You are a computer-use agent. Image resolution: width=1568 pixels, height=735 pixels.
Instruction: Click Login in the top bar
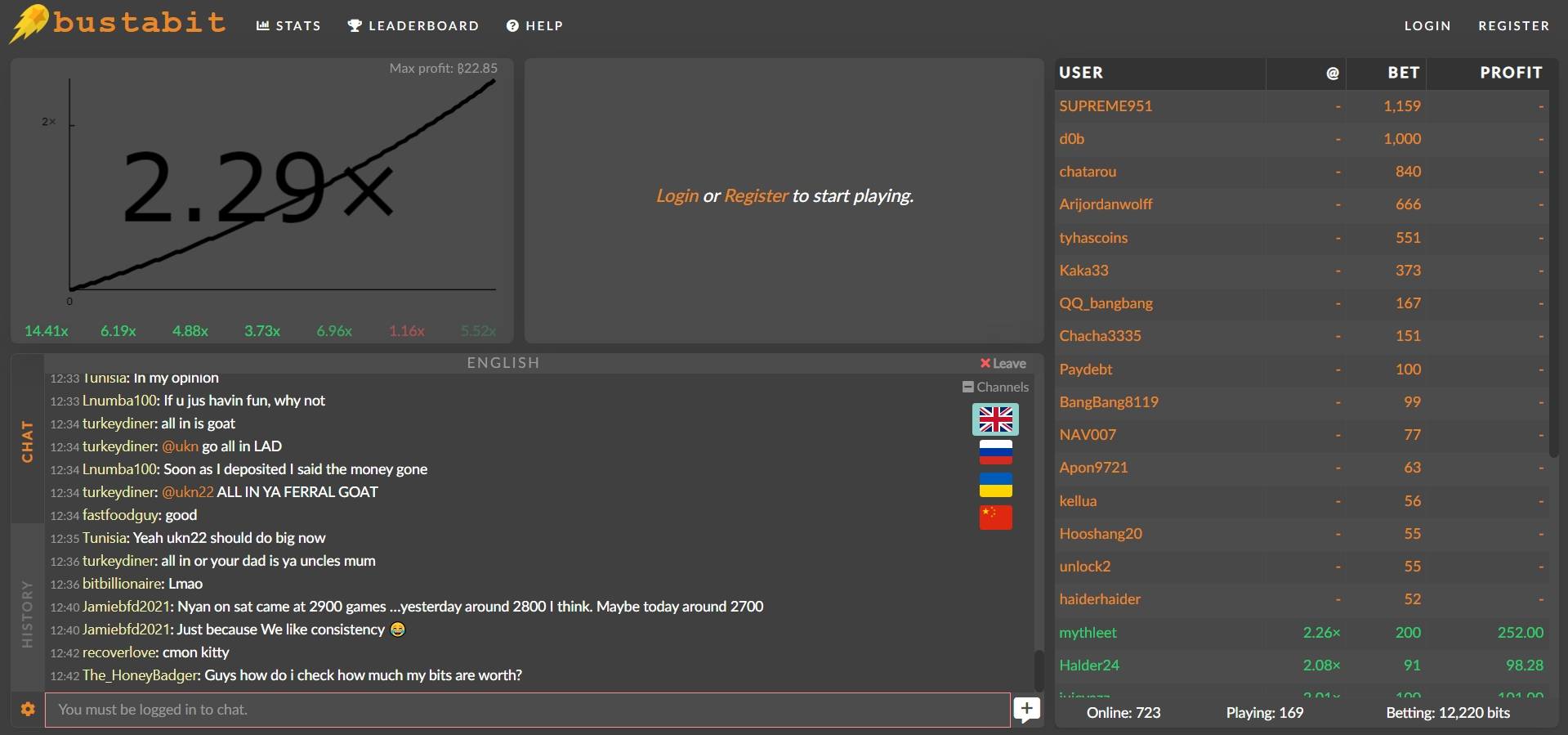coord(1427,26)
